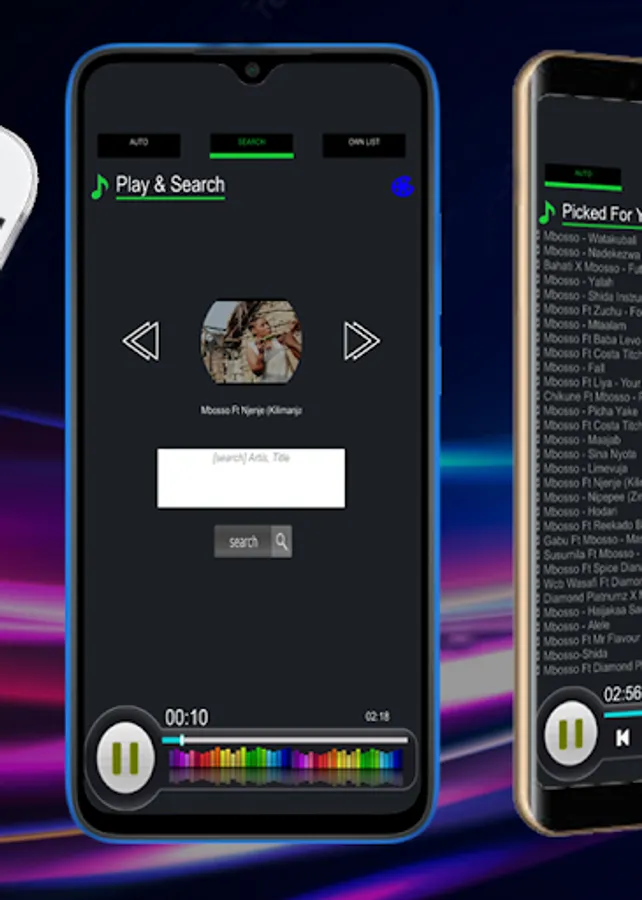Play Mbosso-Shida from list
The width and height of the screenshot is (642, 900).
tap(575, 654)
